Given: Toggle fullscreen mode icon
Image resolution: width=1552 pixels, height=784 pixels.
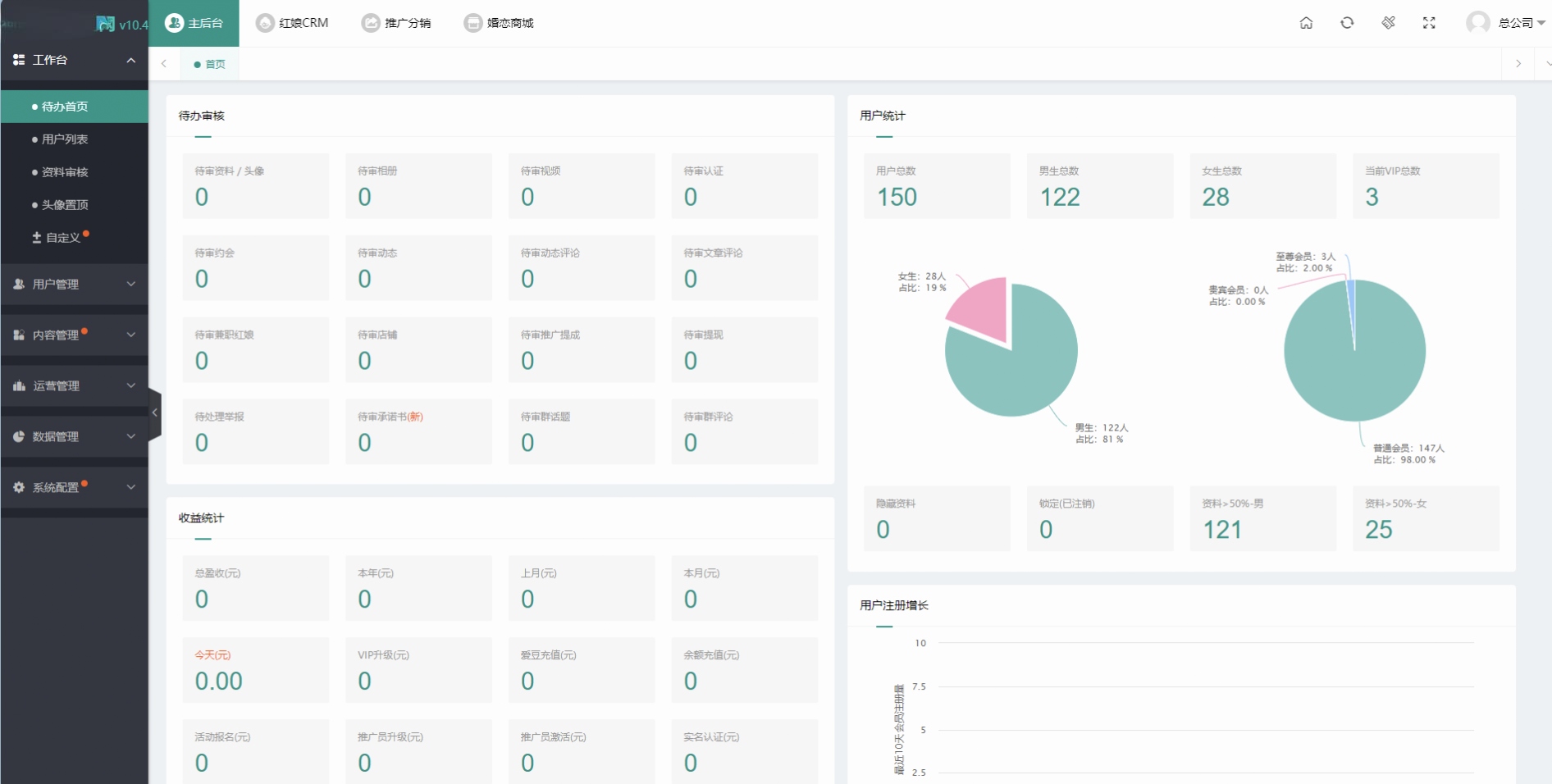Looking at the screenshot, I should pyautogui.click(x=1429, y=23).
